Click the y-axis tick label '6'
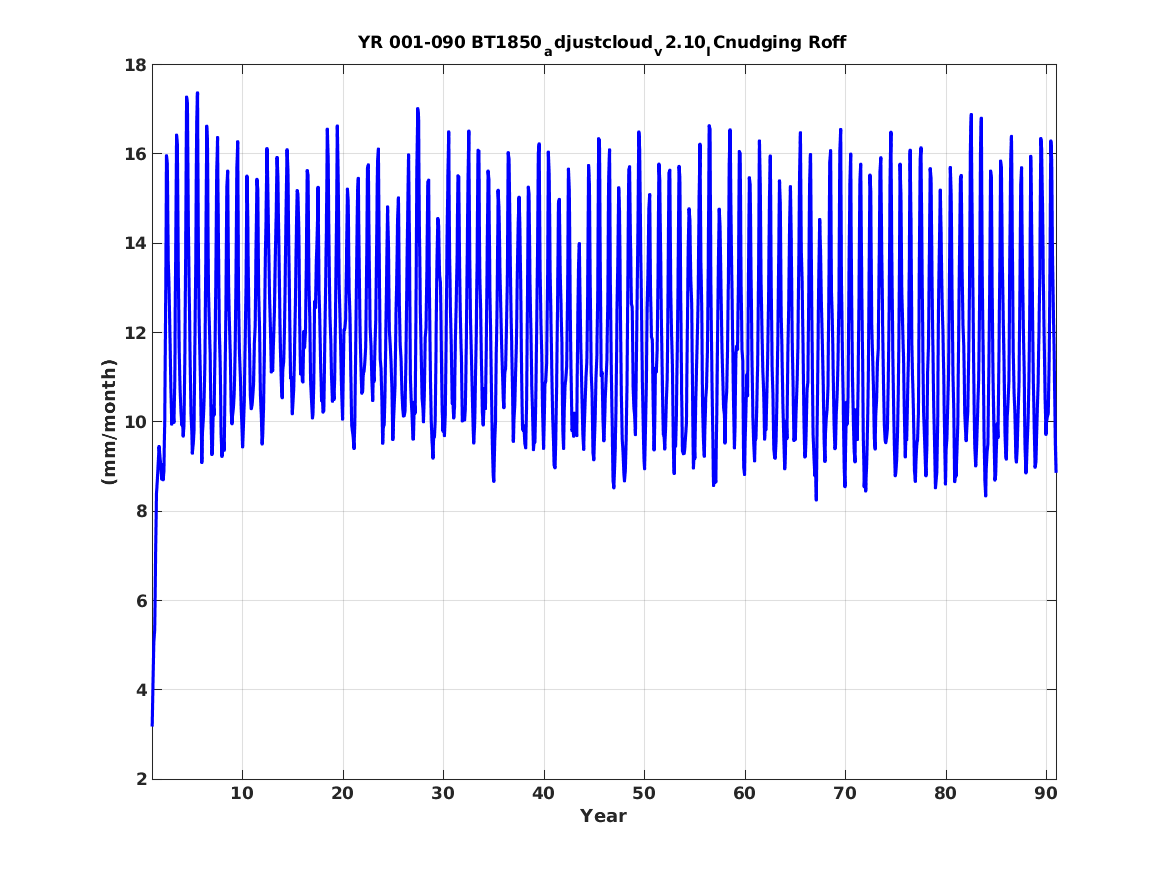This screenshot has width=1167, height=875. pos(141,600)
